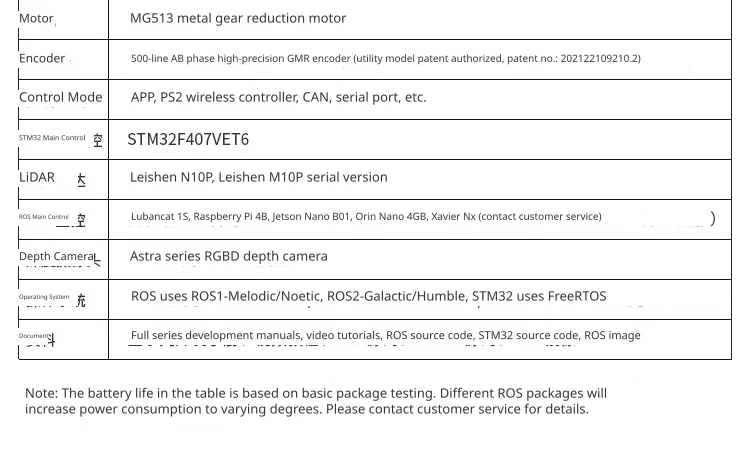750x451 pixels.
Task: Click the battery life note paragraph
Action: (316, 401)
